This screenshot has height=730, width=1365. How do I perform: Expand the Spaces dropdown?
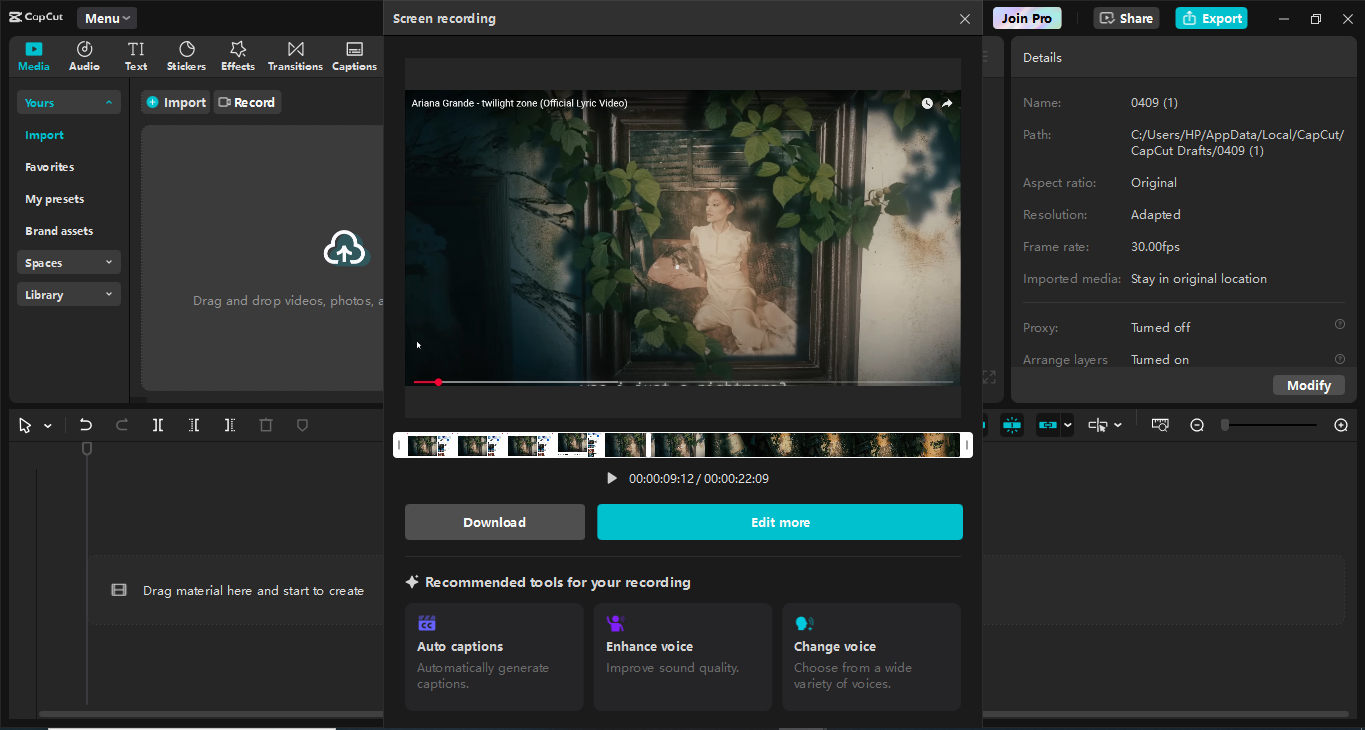(x=68, y=261)
